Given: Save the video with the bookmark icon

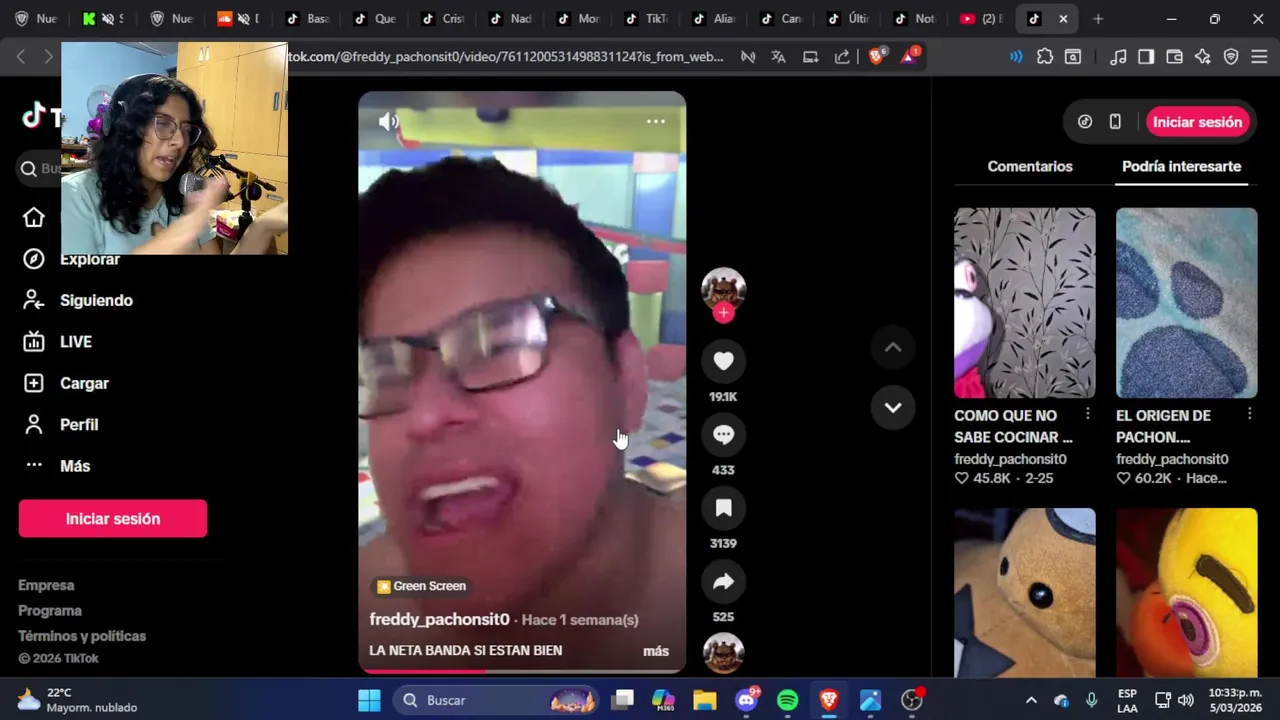Looking at the screenshot, I should tap(723, 508).
